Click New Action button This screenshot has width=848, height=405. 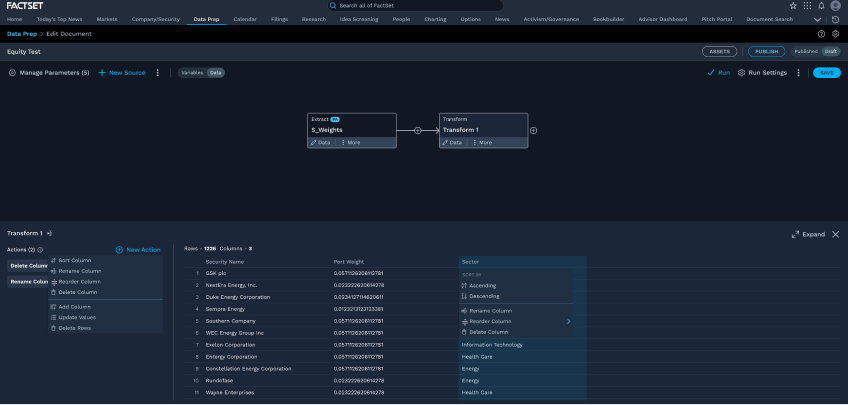click(138, 250)
